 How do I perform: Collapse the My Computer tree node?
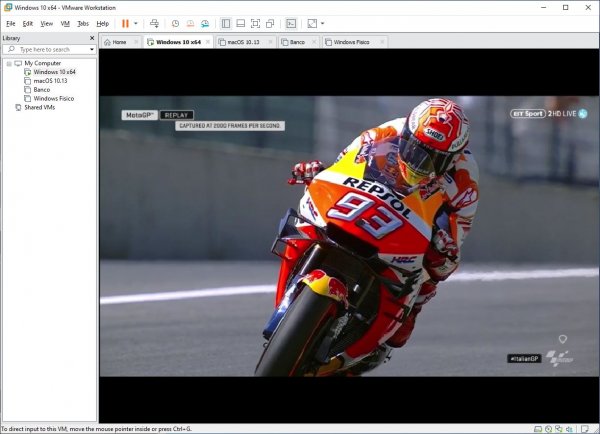tap(9, 64)
